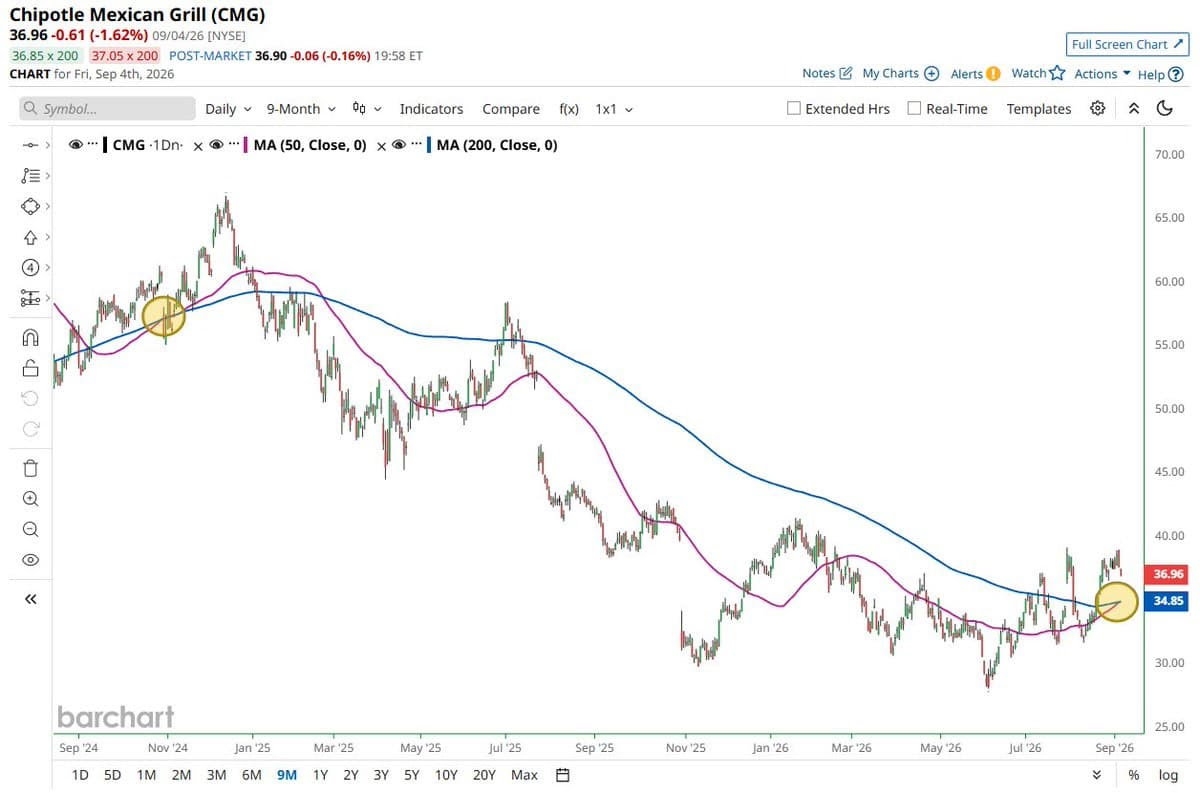Click the lock drawings icon

click(30, 368)
